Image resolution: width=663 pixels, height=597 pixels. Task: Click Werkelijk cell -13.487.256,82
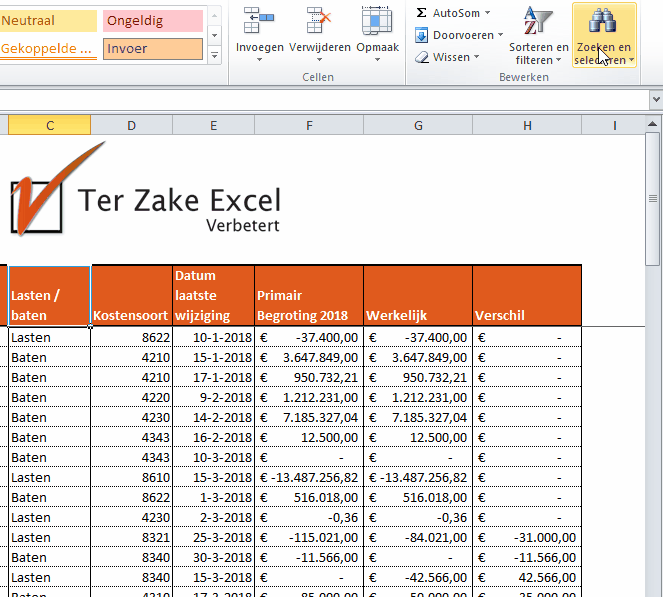tap(418, 478)
